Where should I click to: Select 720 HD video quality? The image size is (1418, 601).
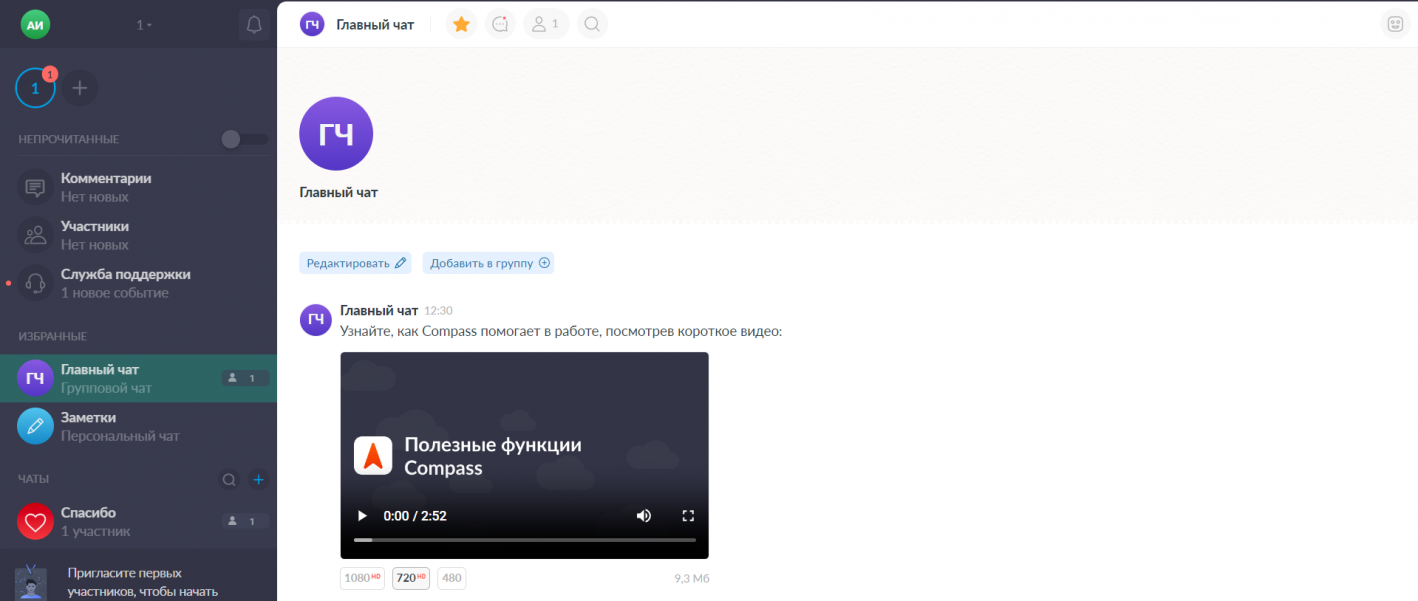411,578
